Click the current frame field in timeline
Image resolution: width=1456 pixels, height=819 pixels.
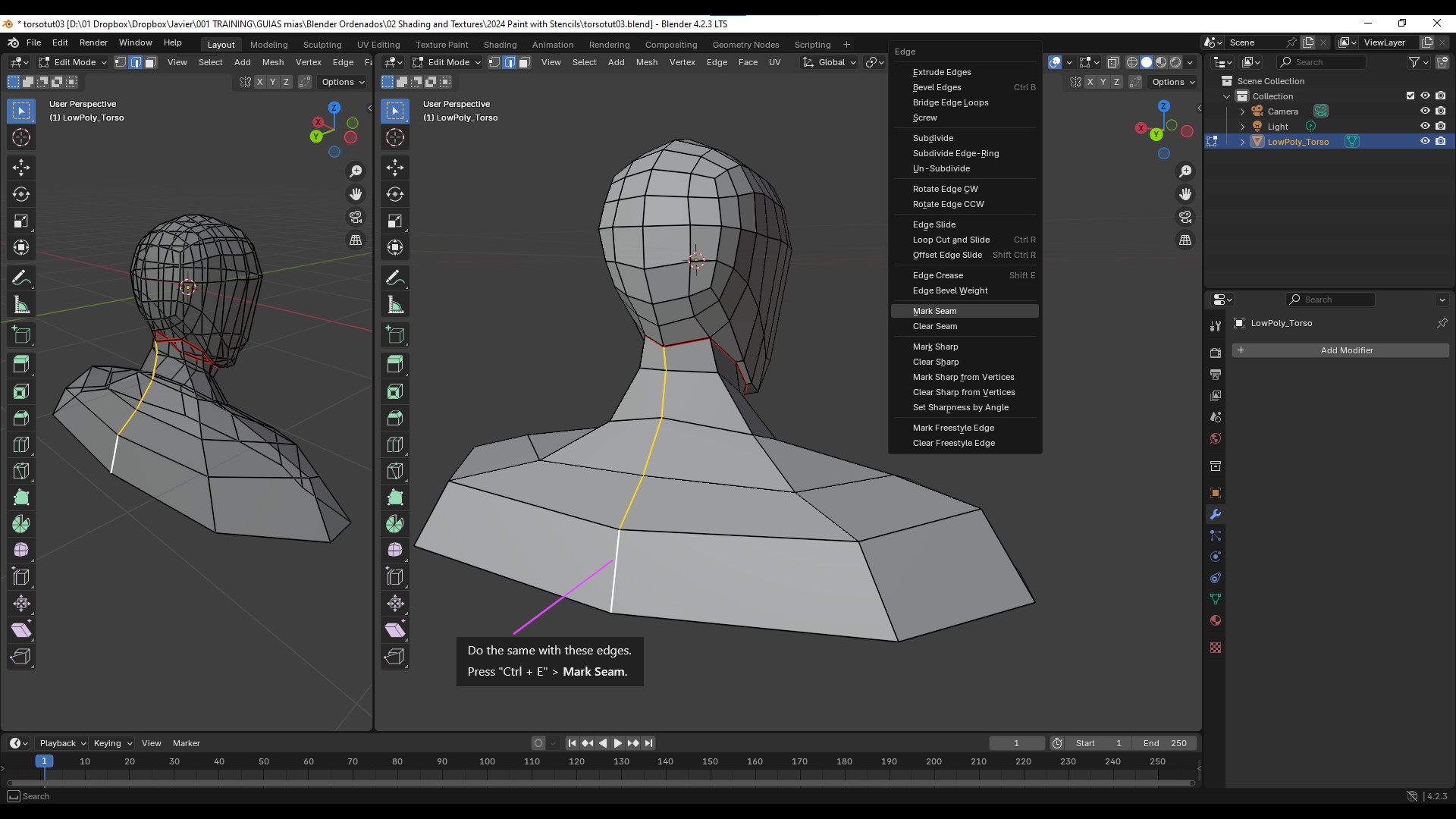pos(1017,743)
